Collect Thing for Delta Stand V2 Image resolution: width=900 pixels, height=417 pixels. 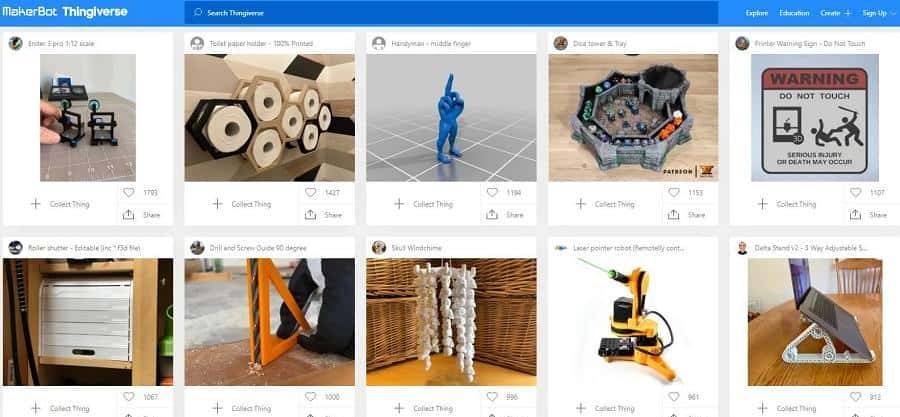tap(787, 408)
